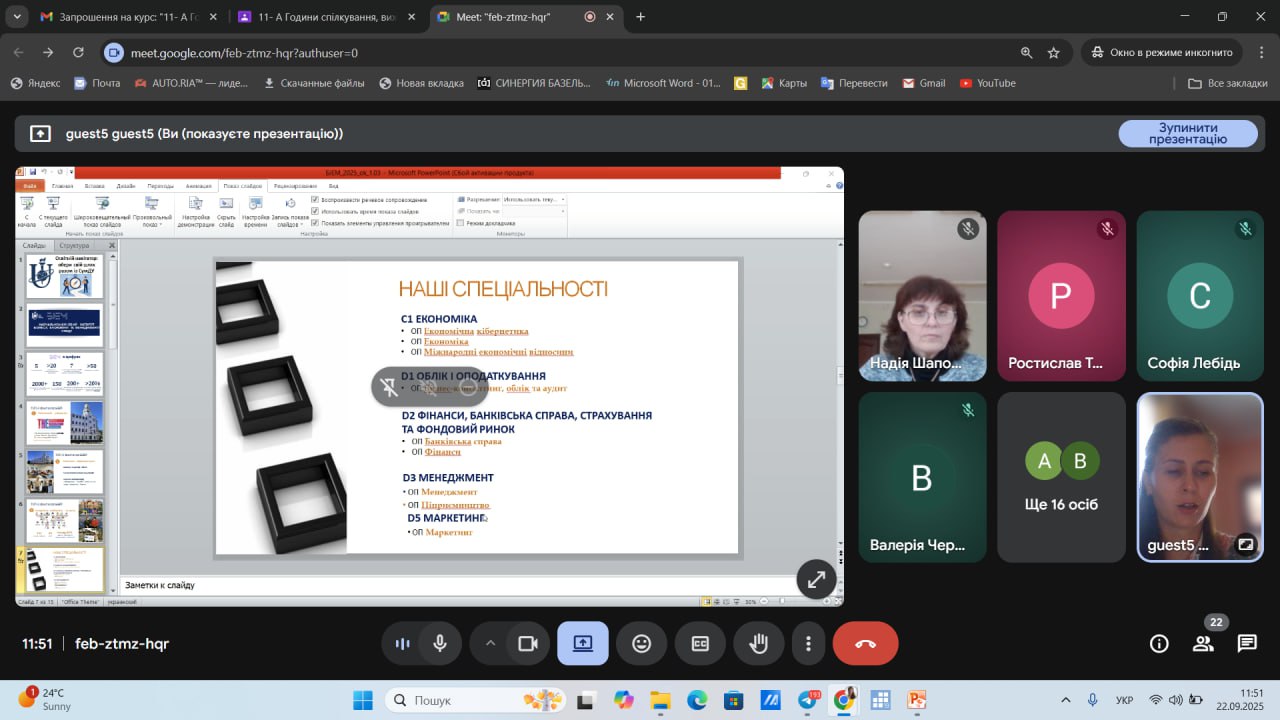Open meeting details info icon
Screen dimensions: 1280x720
(1159, 644)
